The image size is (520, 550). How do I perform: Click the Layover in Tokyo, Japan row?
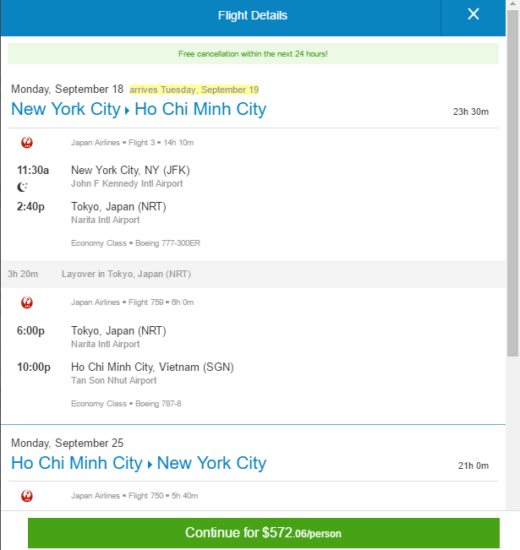[x=254, y=274]
